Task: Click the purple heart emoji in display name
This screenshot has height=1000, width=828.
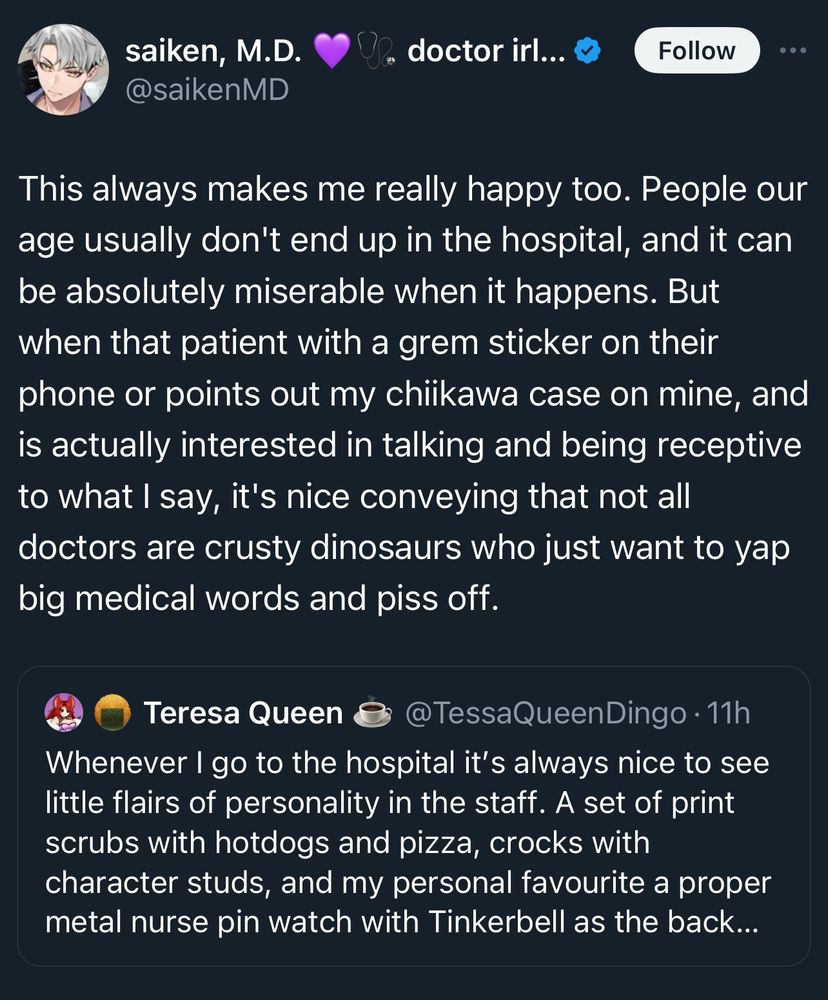Action: point(331,52)
